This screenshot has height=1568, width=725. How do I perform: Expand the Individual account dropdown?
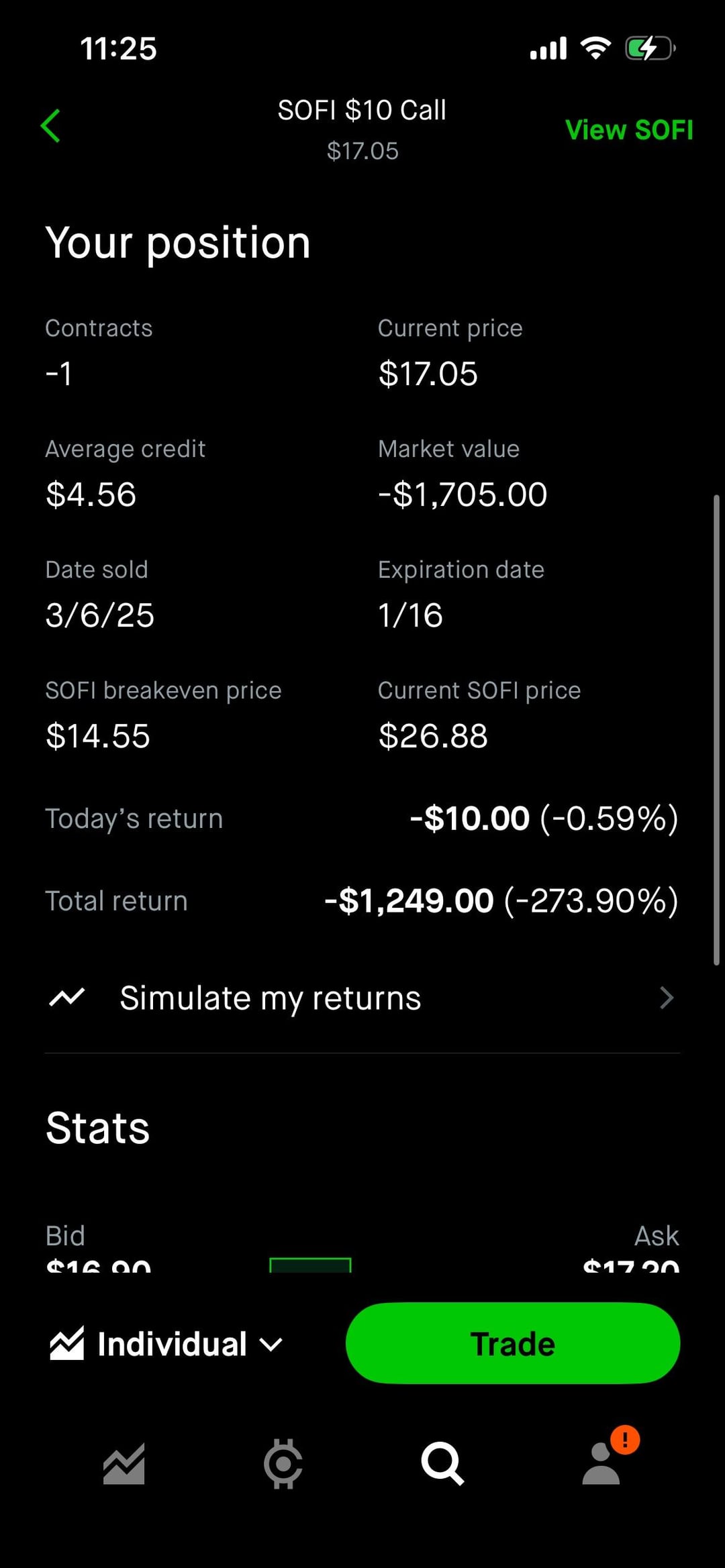pyautogui.click(x=271, y=1345)
